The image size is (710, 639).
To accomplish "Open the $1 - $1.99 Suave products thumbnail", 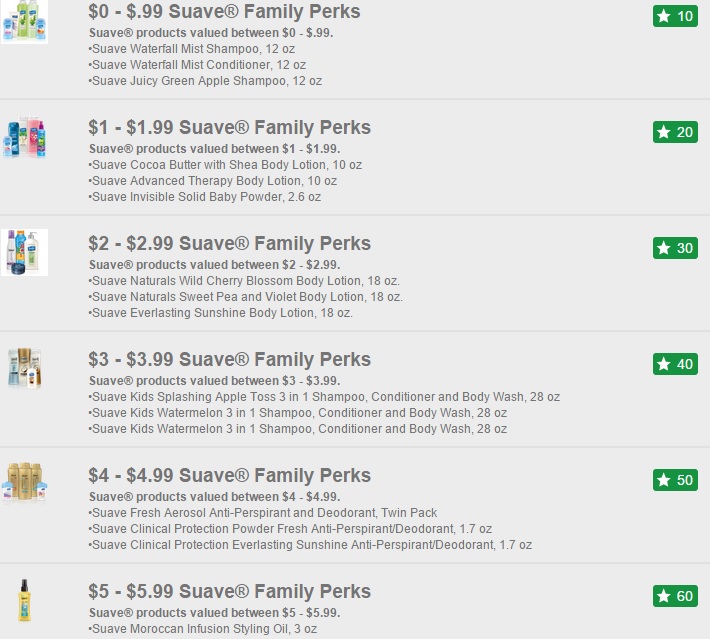I will (x=24, y=137).
